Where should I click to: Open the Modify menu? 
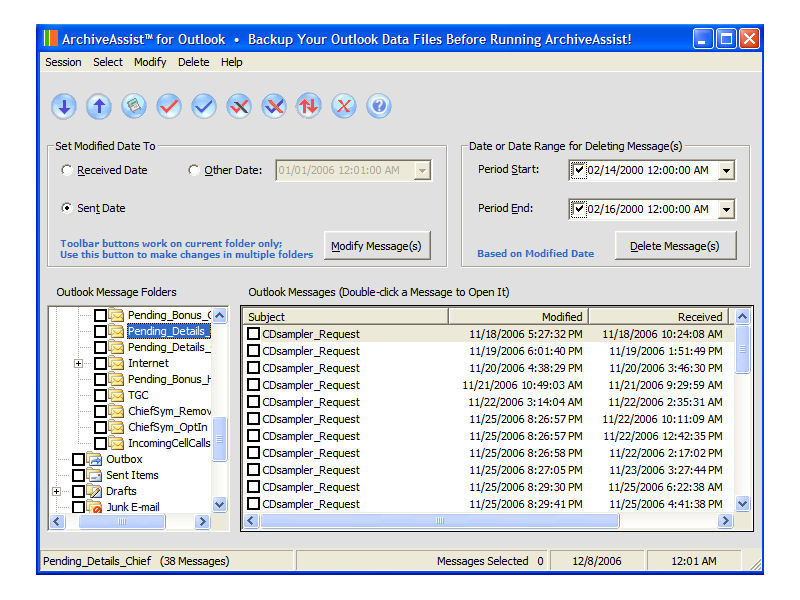150,62
